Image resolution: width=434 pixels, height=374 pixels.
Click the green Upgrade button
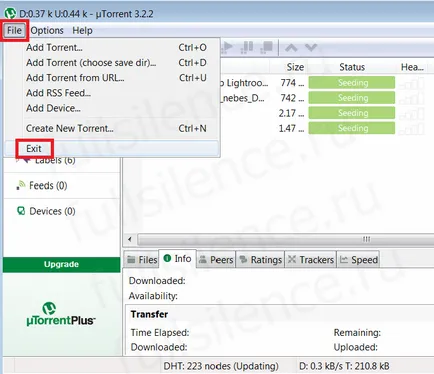pos(61,264)
